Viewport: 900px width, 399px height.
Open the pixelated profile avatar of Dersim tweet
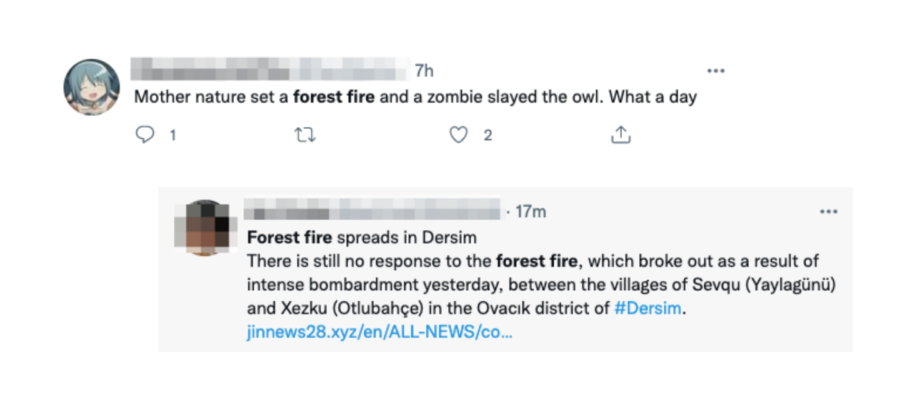point(205,227)
